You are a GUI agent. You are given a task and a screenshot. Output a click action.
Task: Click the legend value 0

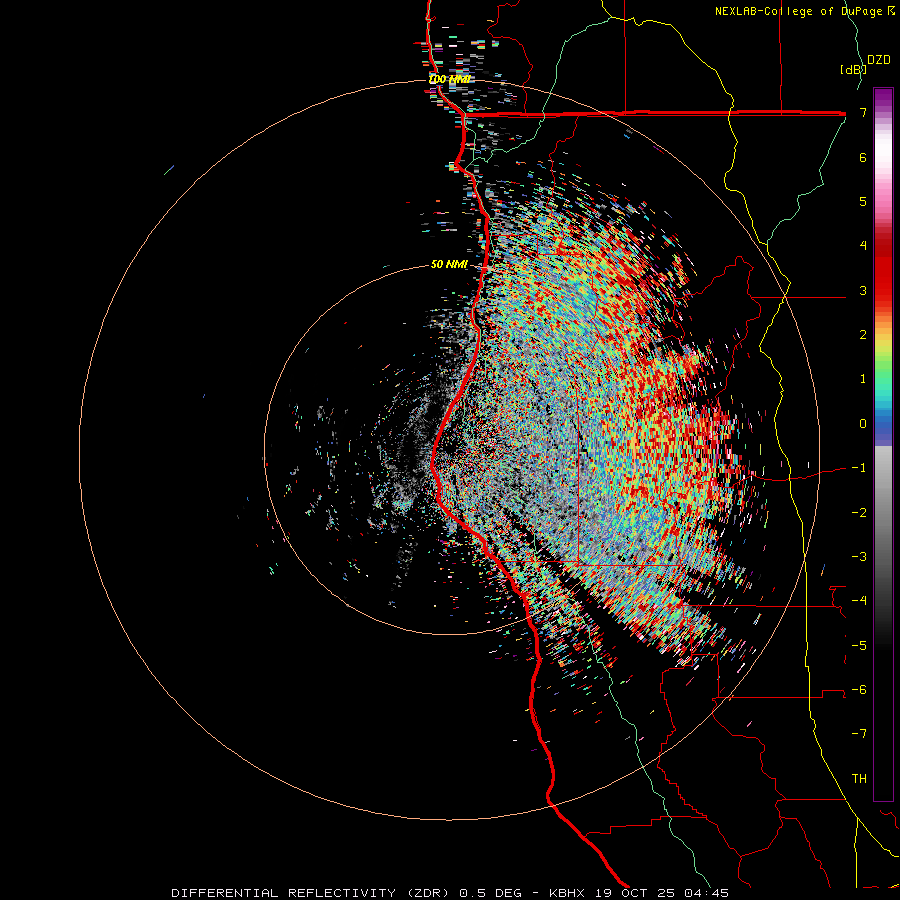(863, 424)
